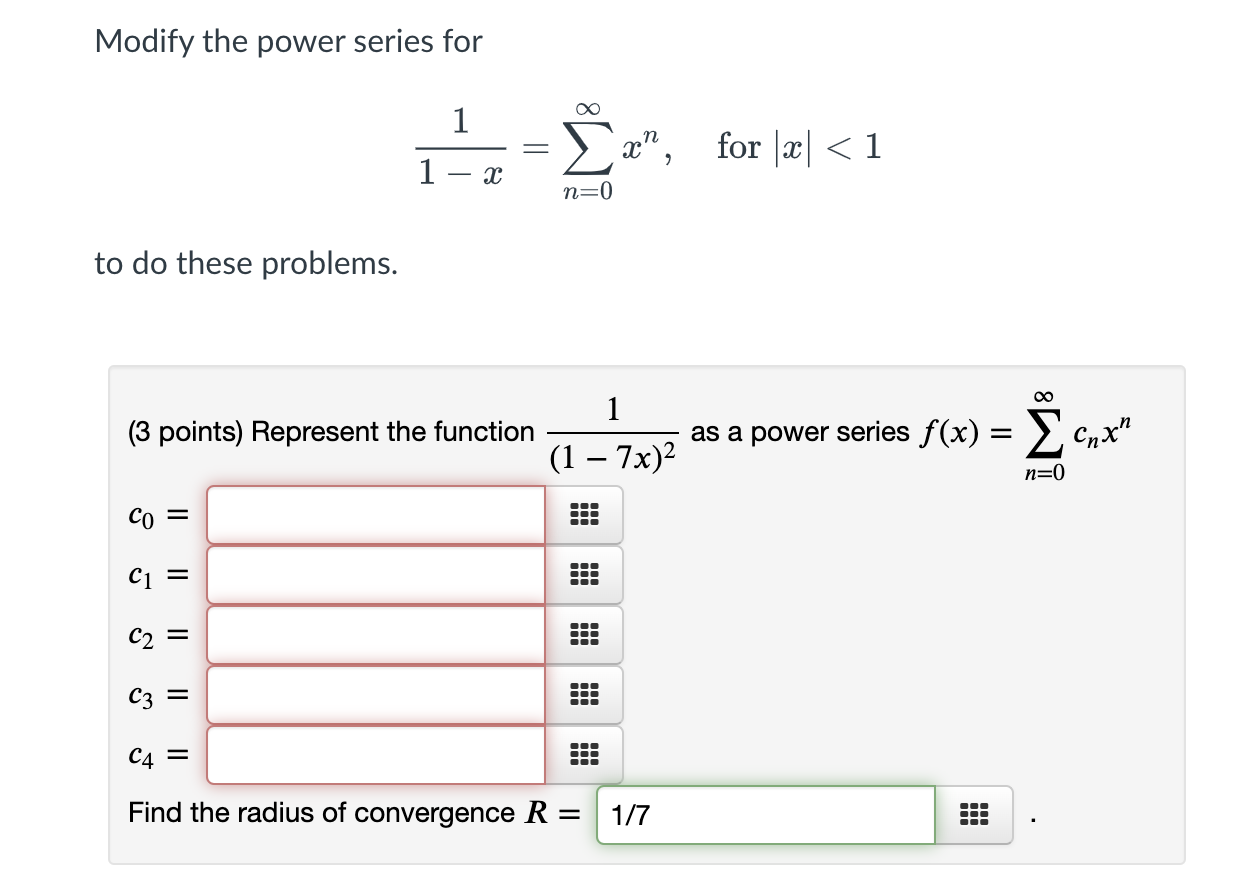Click inside the c4 answer box
Screen dimensions: 1240x884
375,754
